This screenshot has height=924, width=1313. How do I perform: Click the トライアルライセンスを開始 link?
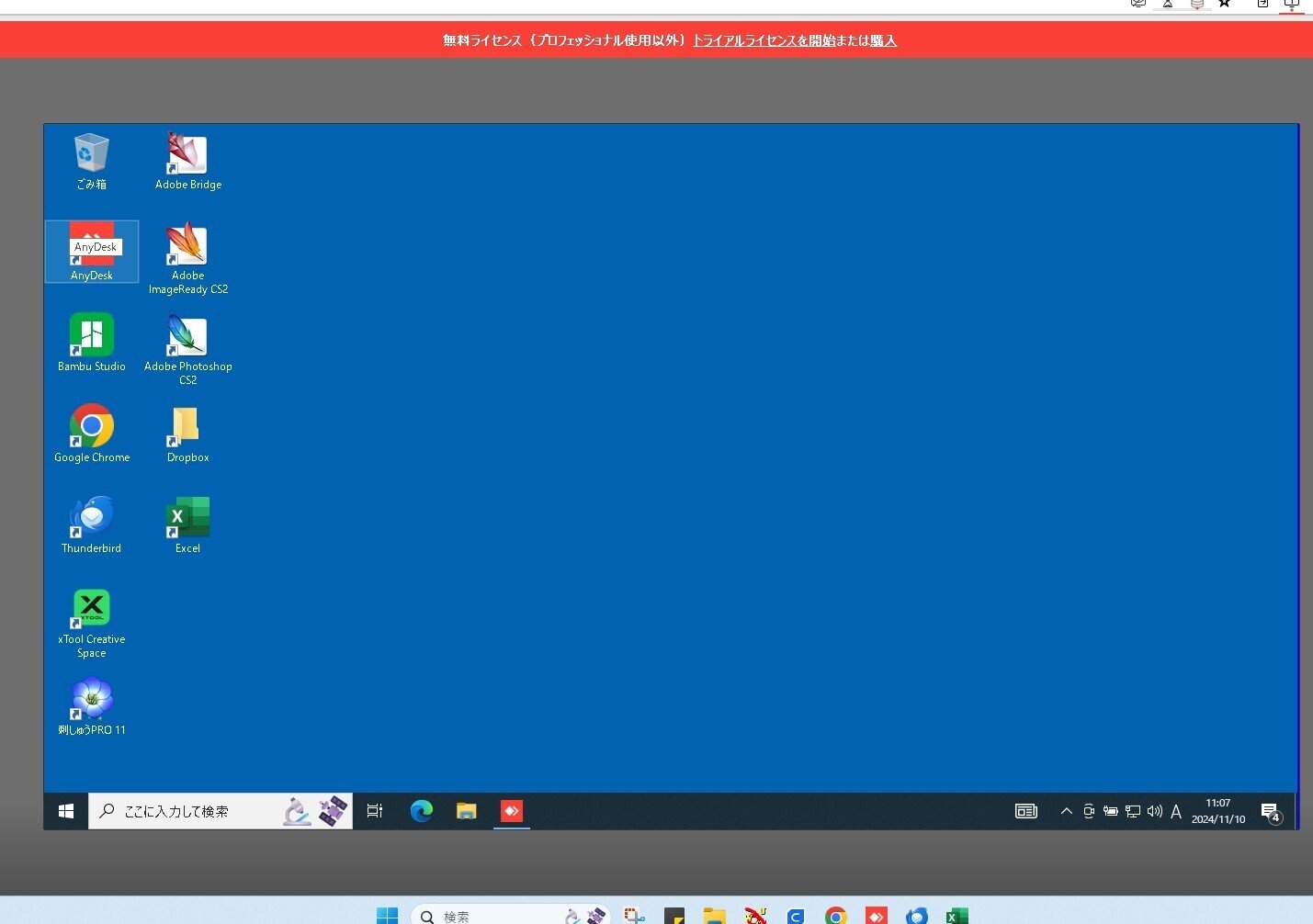pyautogui.click(x=764, y=40)
